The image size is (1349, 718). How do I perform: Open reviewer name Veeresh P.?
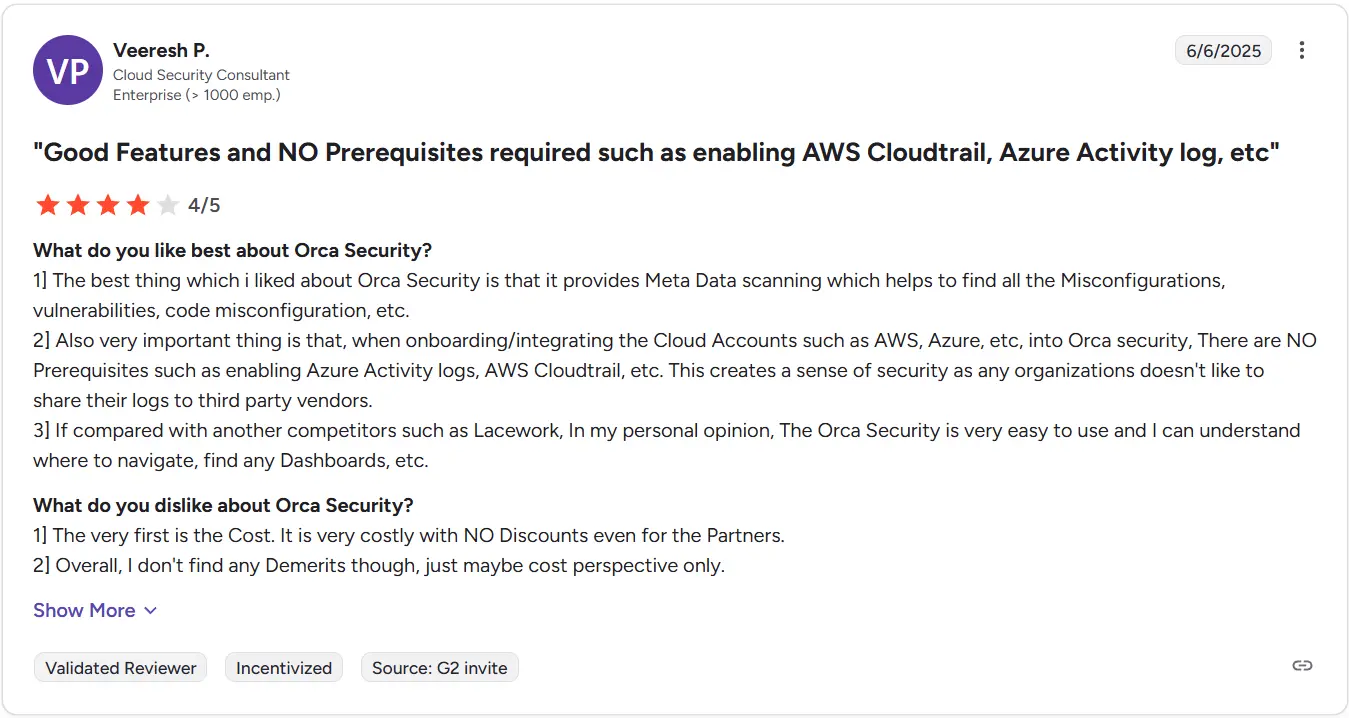click(x=161, y=50)
